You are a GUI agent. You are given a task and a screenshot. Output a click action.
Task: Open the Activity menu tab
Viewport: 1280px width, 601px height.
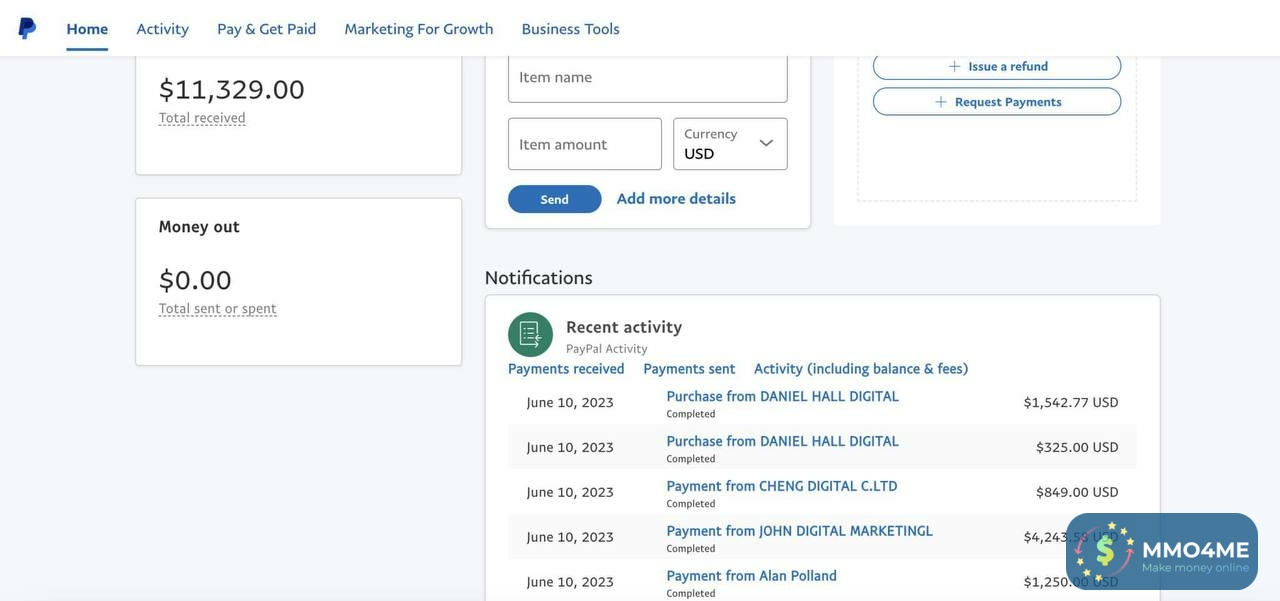pos(162,29)
